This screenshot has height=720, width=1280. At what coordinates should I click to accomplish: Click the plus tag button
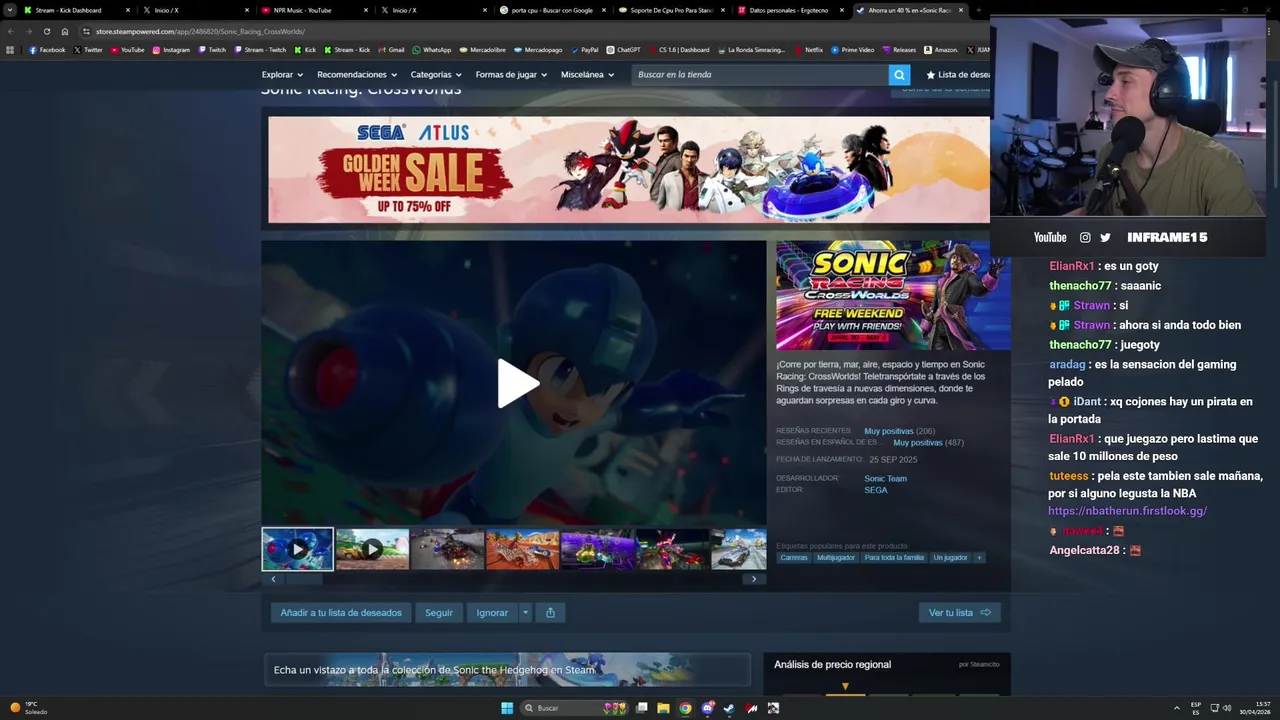pos(979,558)
